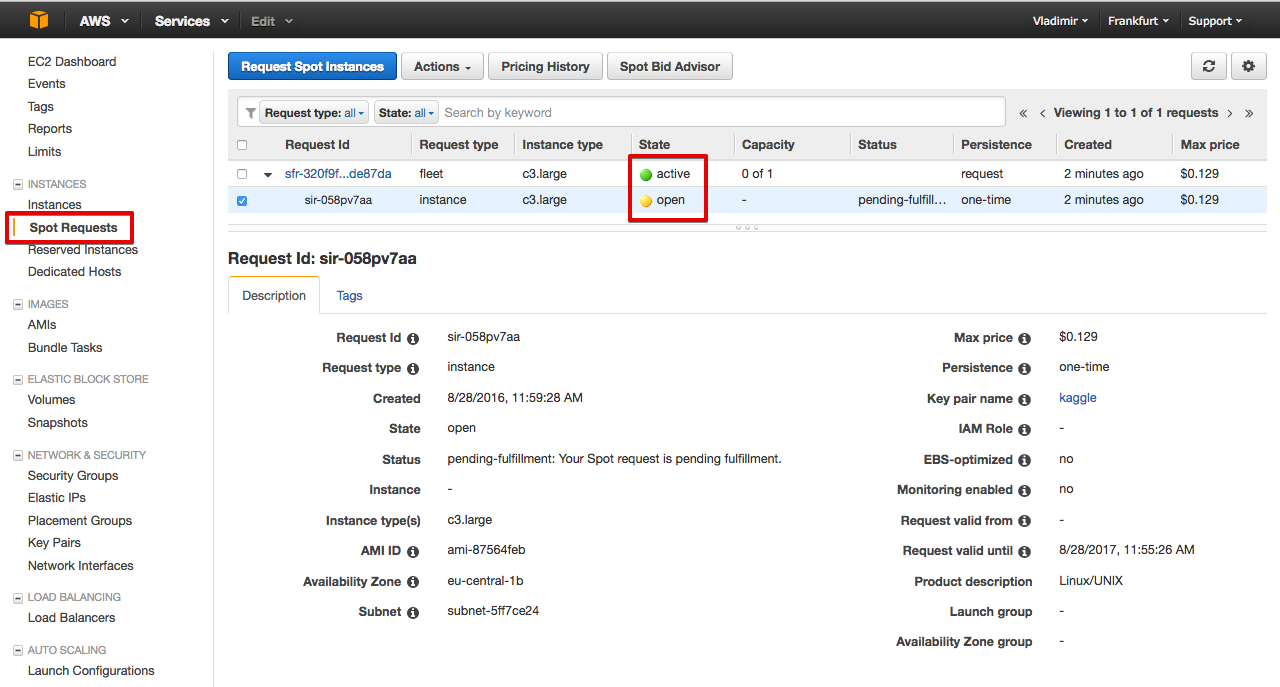
Task: Go to next page of requests
Action: 1230,113
